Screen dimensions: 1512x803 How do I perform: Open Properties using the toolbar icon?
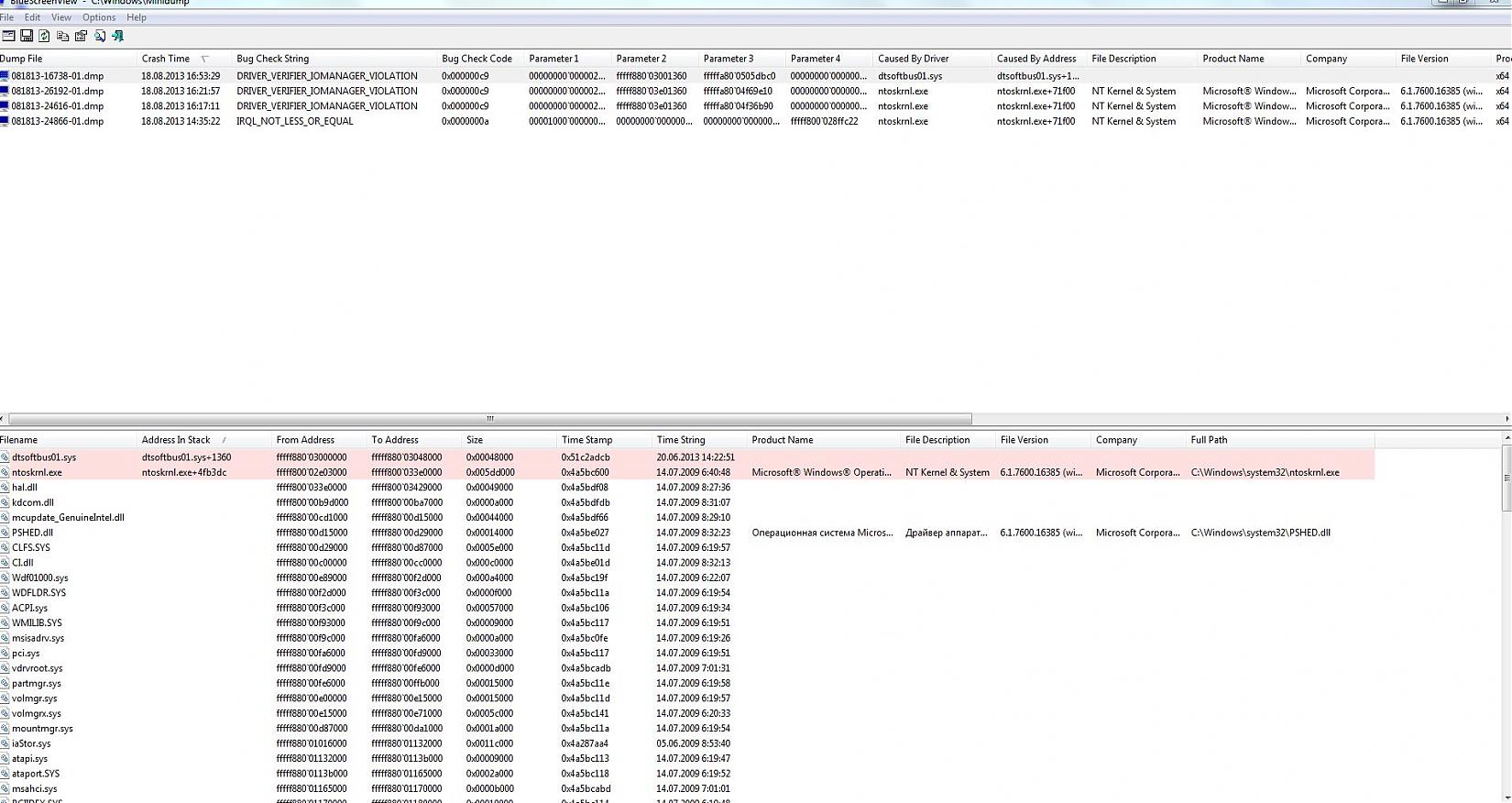coord(81,36)
